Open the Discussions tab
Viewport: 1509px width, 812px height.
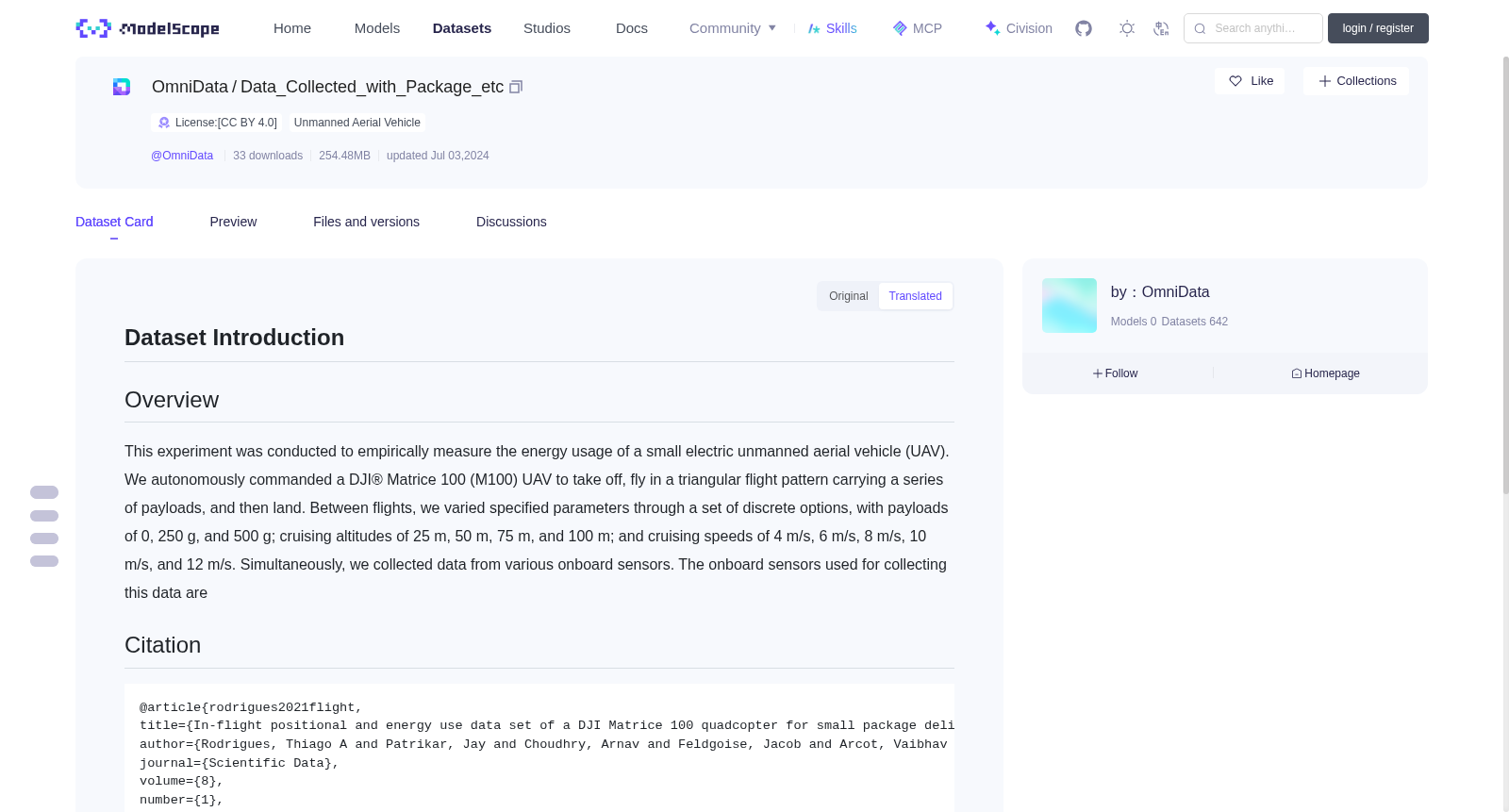(511, 222)
